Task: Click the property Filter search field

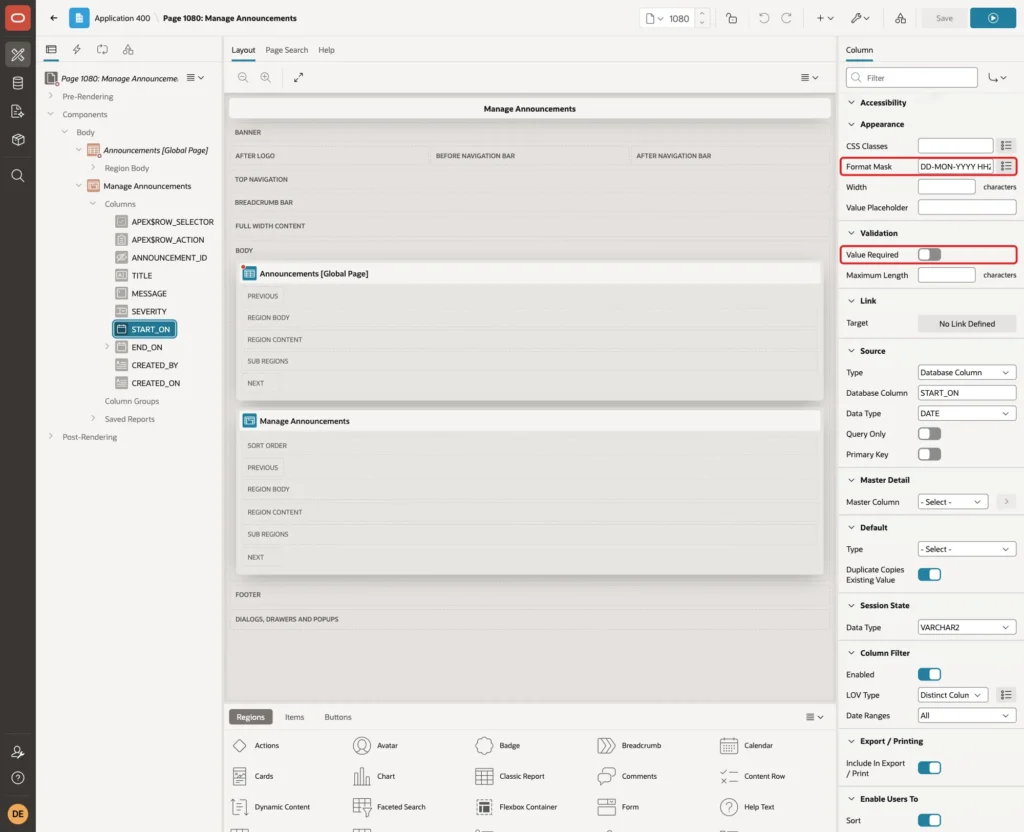Action: pyautogui.click(x=912, y=78)
